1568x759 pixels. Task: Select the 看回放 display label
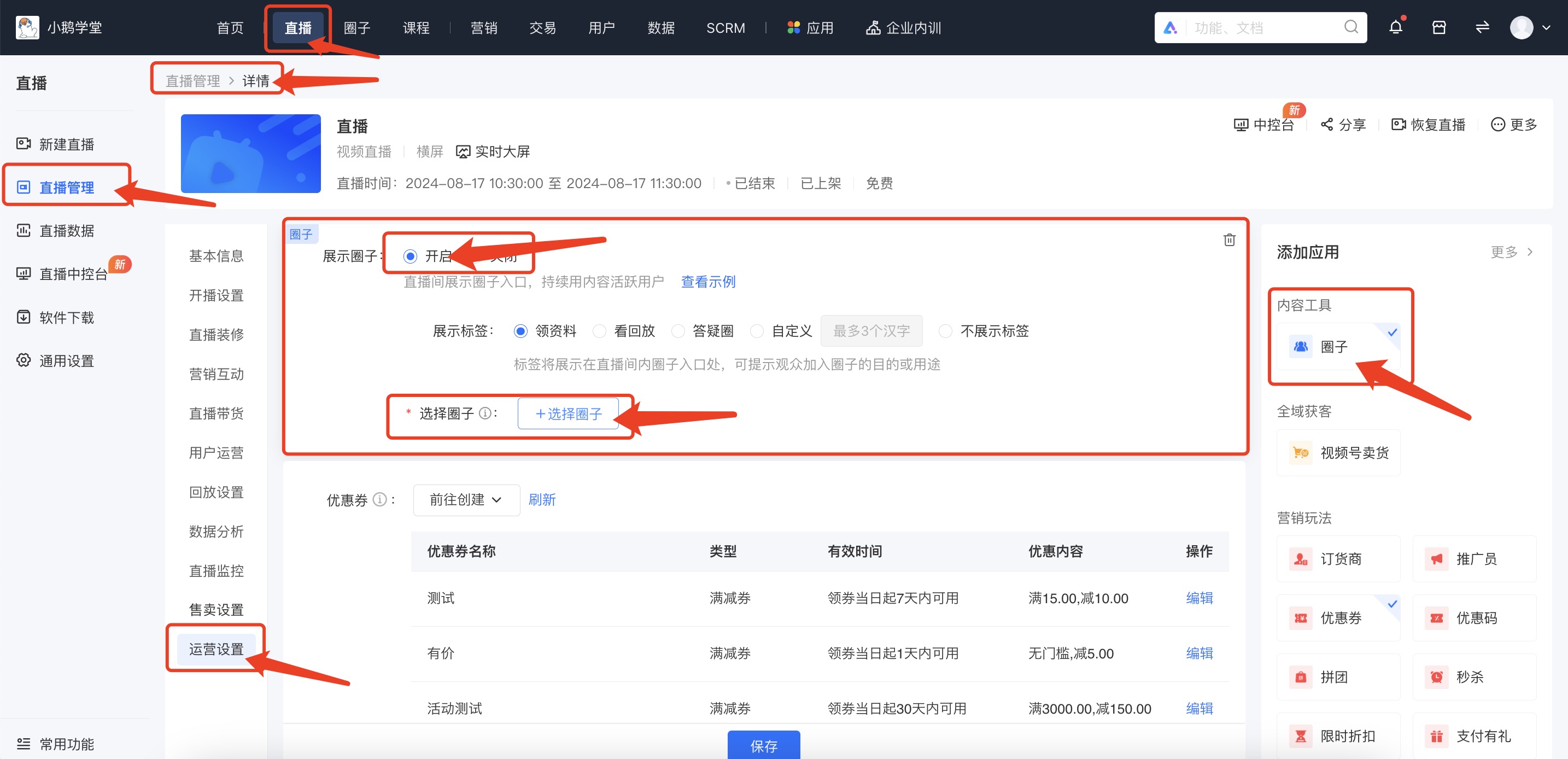click(600, 330)
